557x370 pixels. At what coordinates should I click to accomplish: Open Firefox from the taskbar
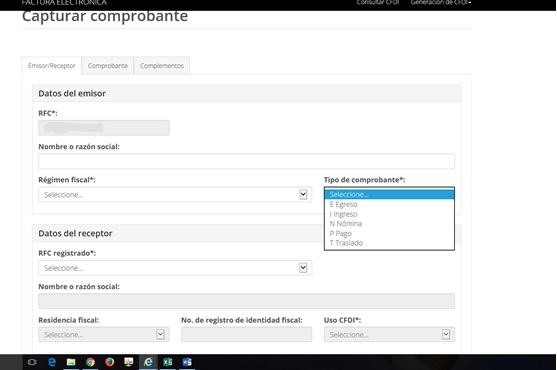[x=109, y=362]
